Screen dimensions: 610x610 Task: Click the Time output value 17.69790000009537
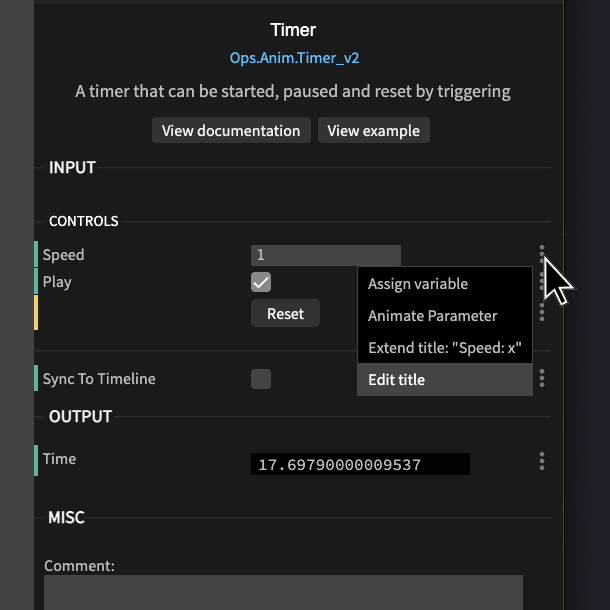coord(360,464)
